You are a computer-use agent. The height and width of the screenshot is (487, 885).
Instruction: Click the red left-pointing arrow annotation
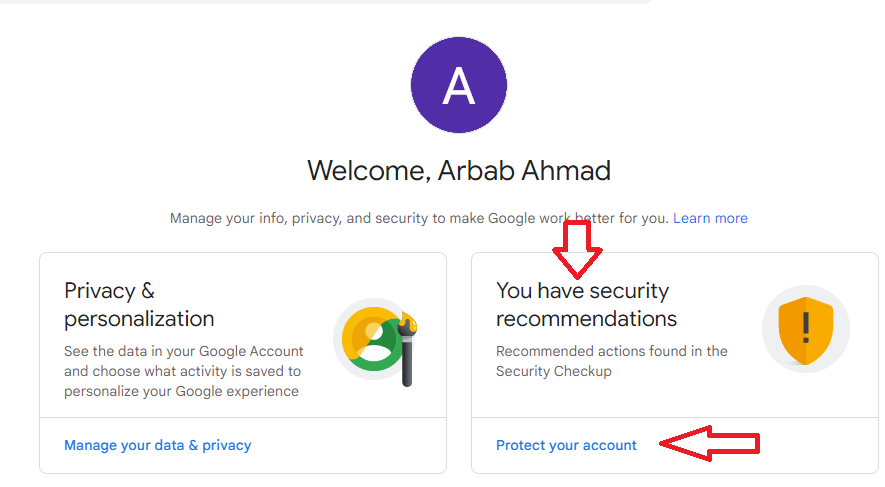[709, 444]
